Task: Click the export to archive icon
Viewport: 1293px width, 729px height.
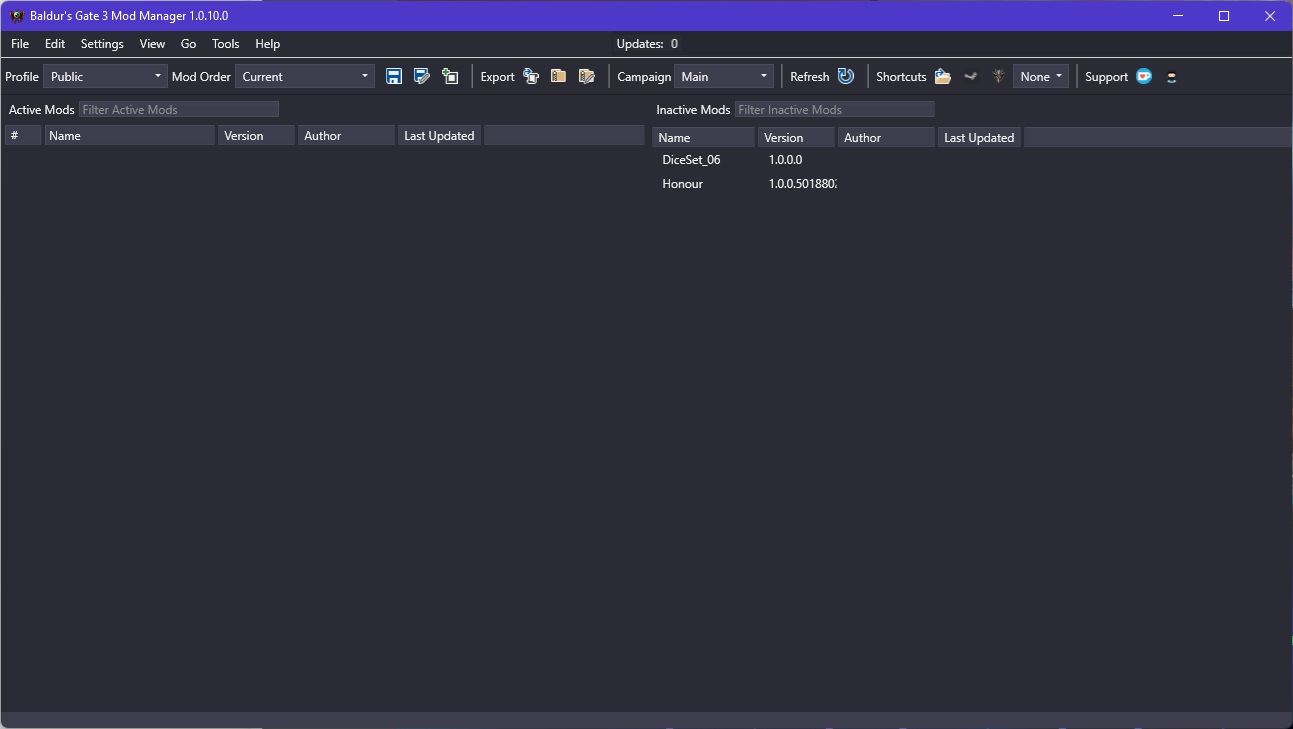Action: [x=559, y=76]
